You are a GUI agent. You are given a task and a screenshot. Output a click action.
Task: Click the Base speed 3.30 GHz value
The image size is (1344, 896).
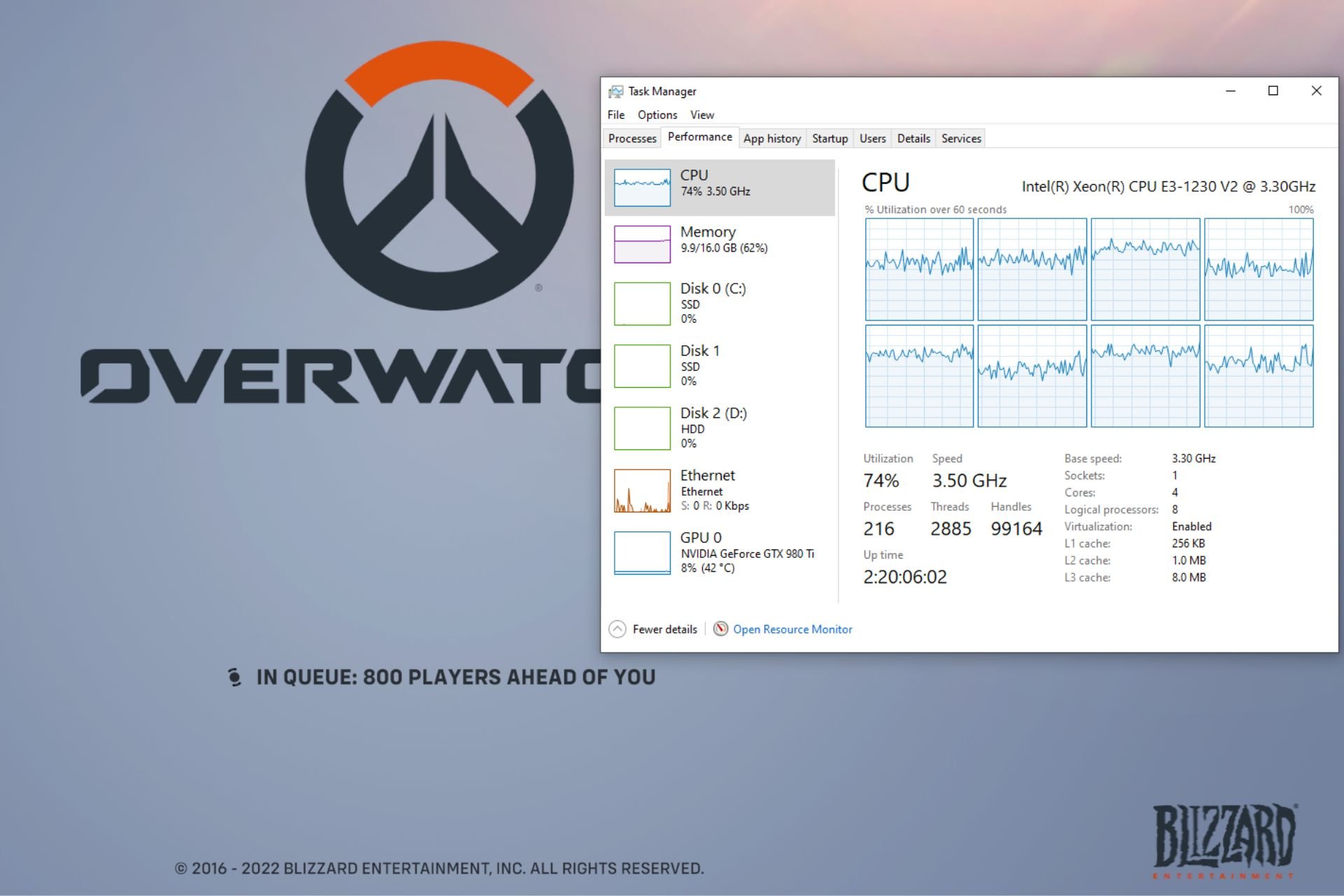pyautogui.click(x=1193, y=458)
